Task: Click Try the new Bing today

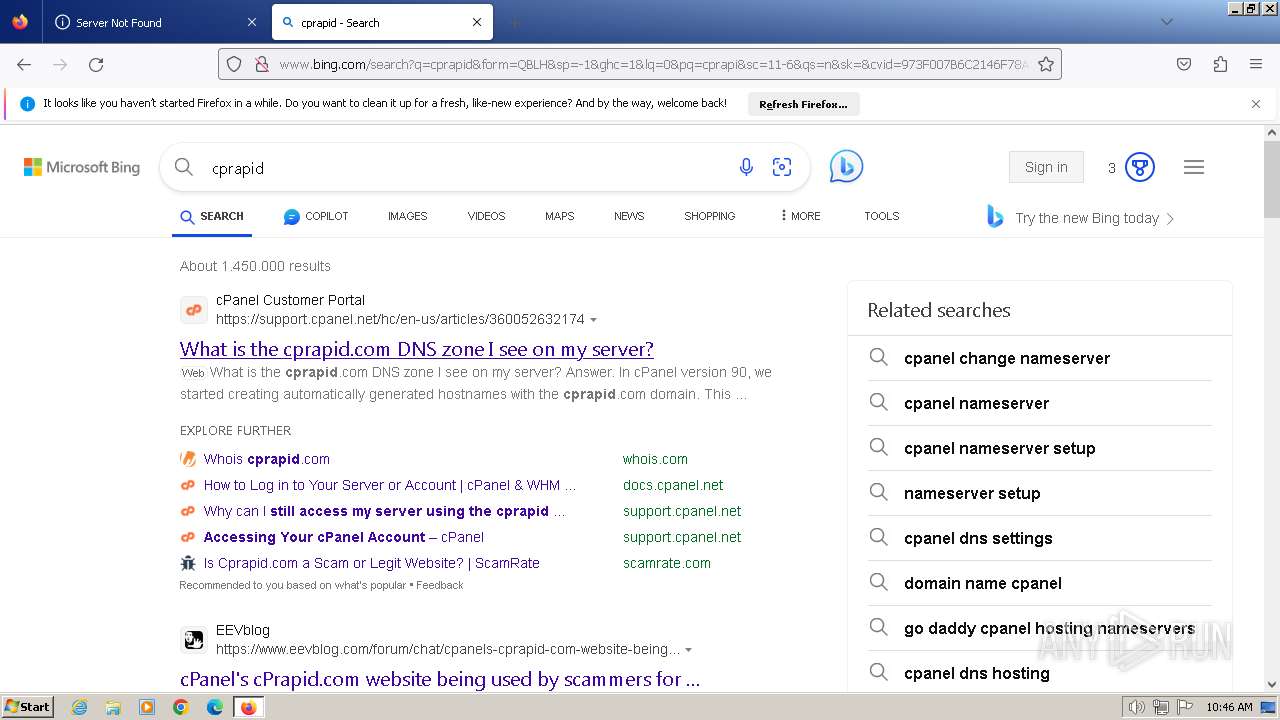Action: (x=1080, y=218)
